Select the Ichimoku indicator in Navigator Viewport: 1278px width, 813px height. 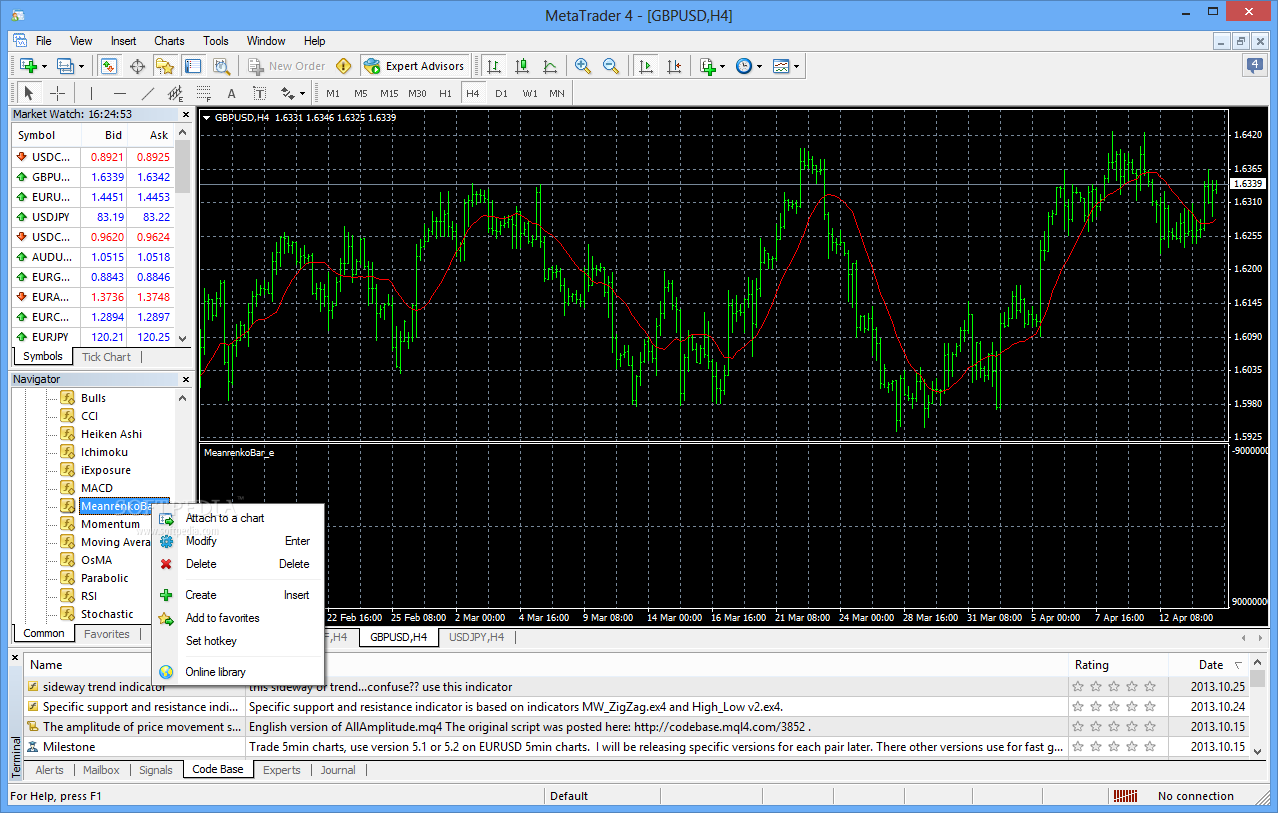pyautogui.click(x=104, y=452)
